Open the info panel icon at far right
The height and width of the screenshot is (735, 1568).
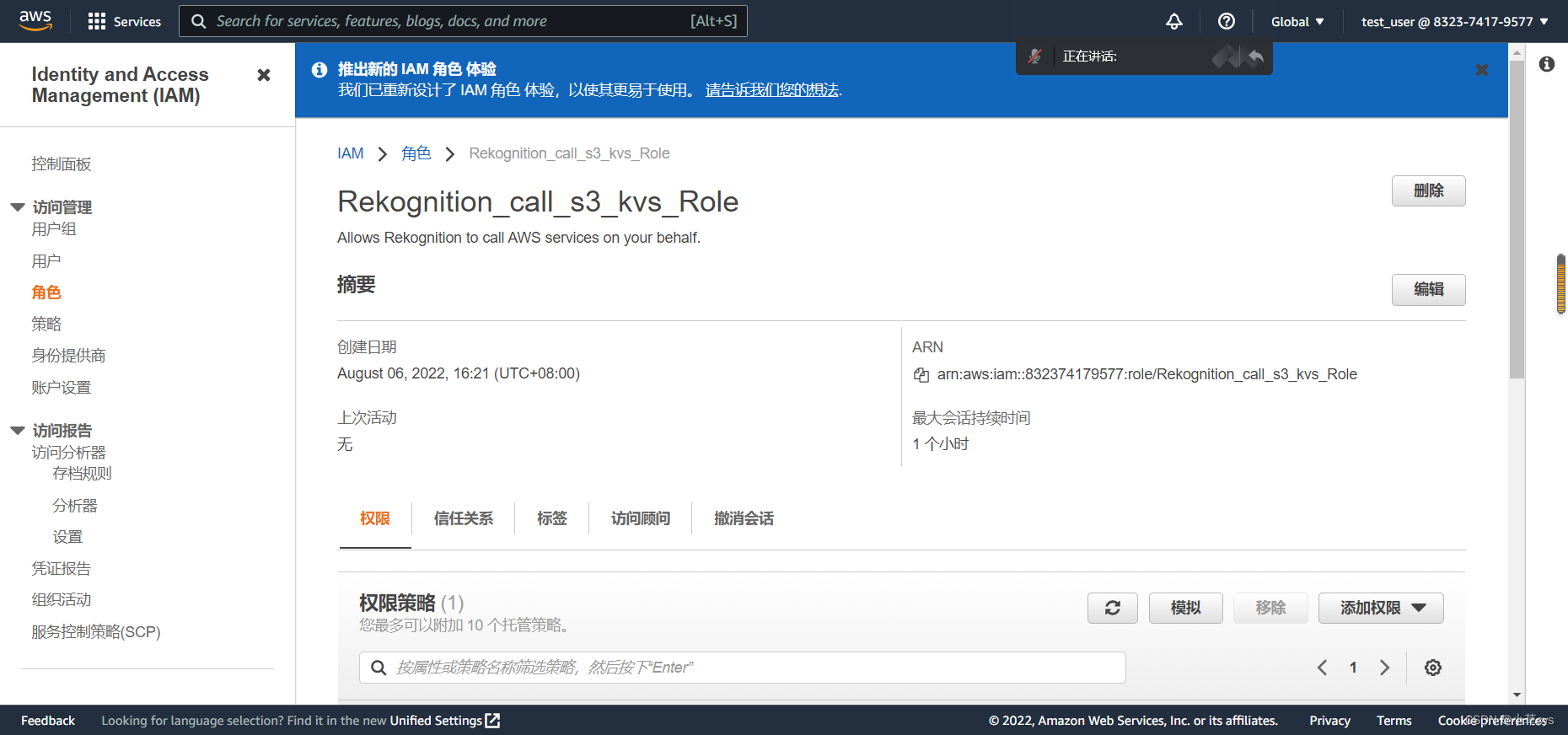1547,64
